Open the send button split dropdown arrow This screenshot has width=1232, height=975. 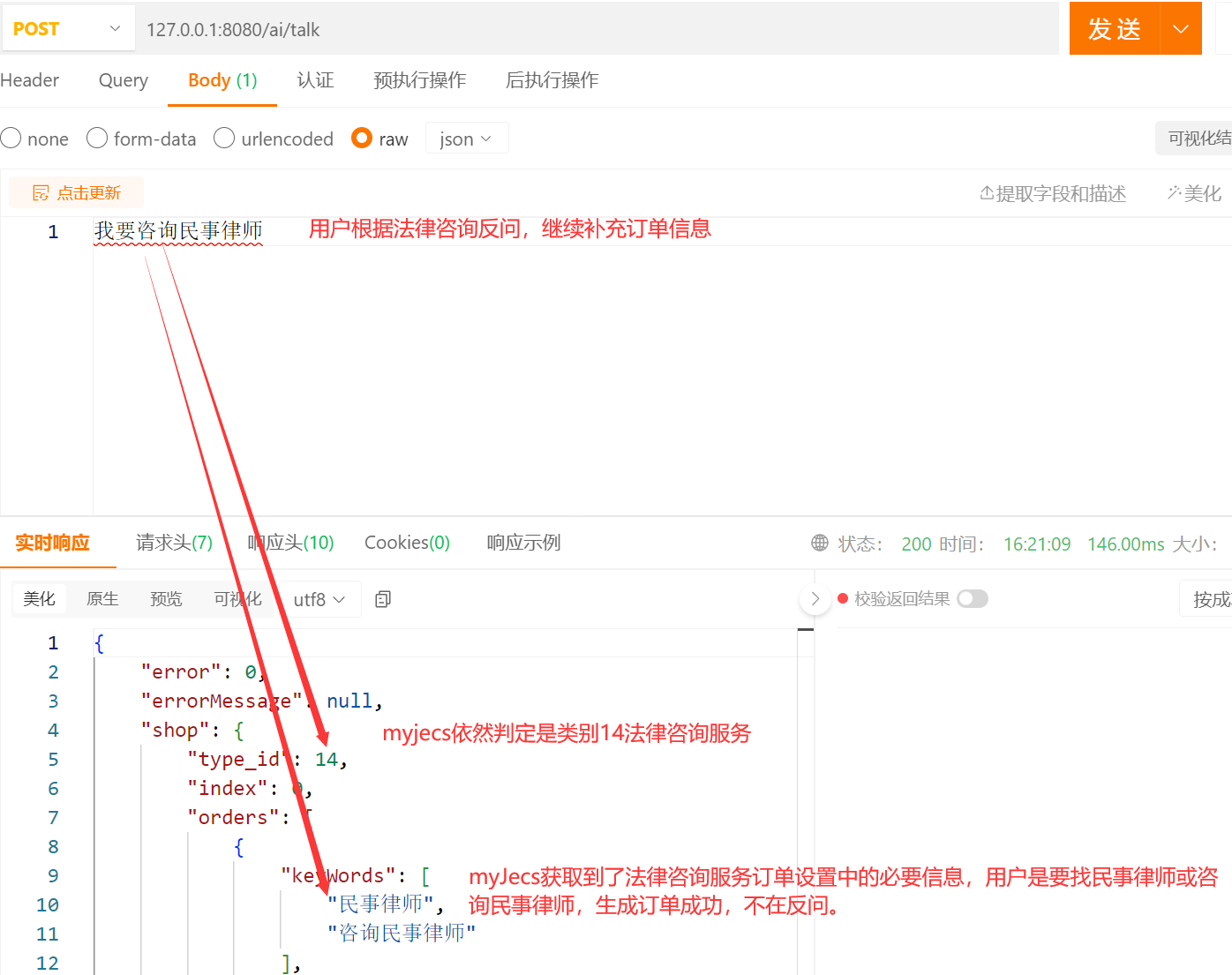click(1180, 28)
